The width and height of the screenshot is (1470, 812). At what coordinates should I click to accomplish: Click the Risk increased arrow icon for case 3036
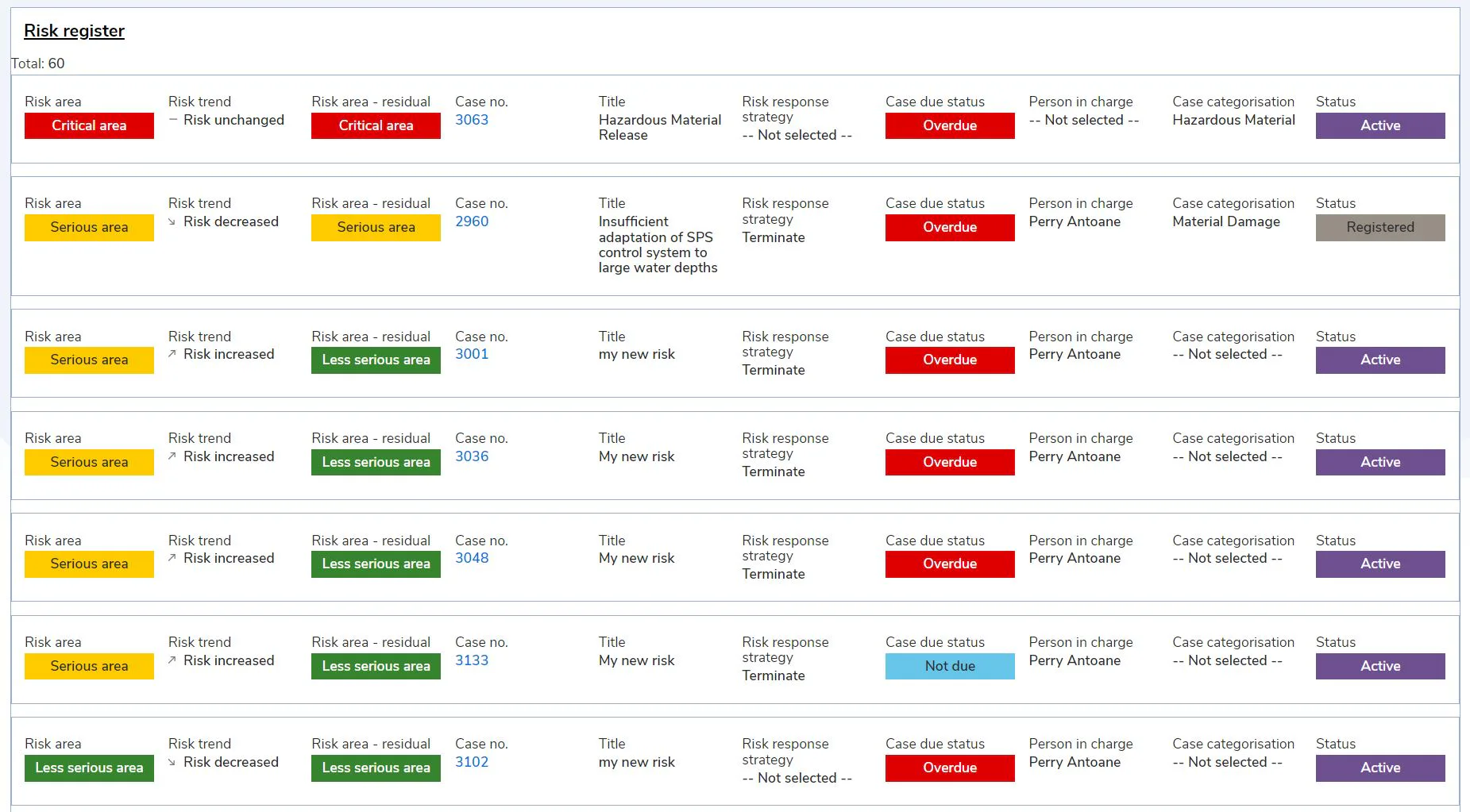172,456
